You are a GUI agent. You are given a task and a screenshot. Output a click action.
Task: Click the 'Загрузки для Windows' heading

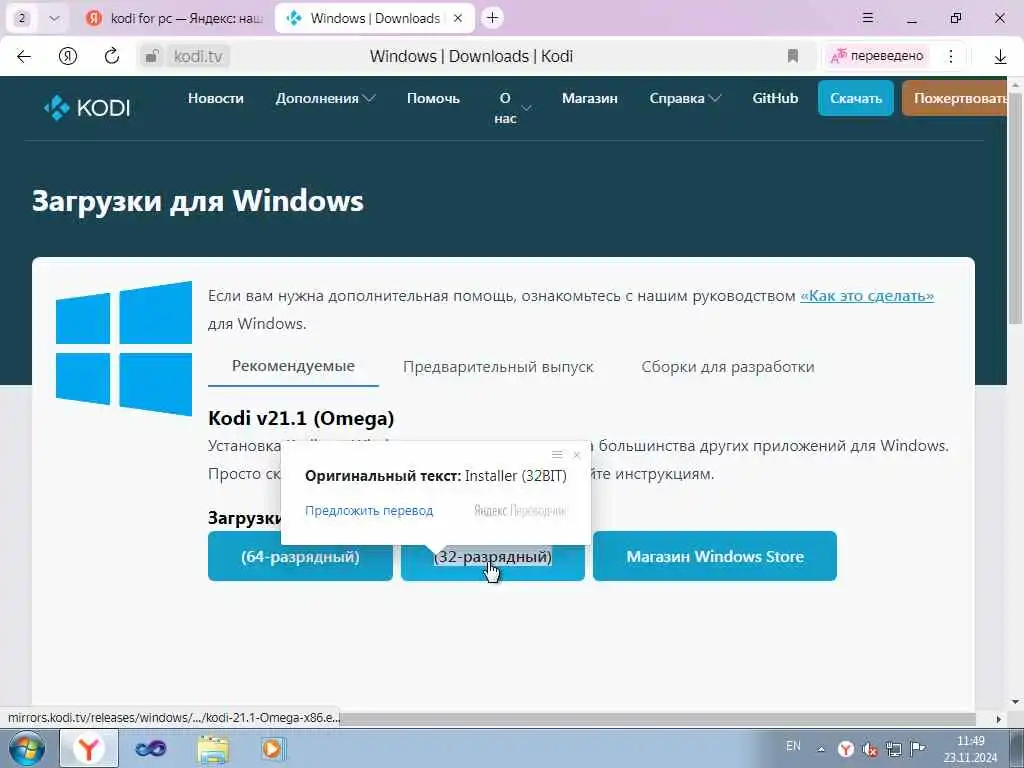click(x=198, y=201)
